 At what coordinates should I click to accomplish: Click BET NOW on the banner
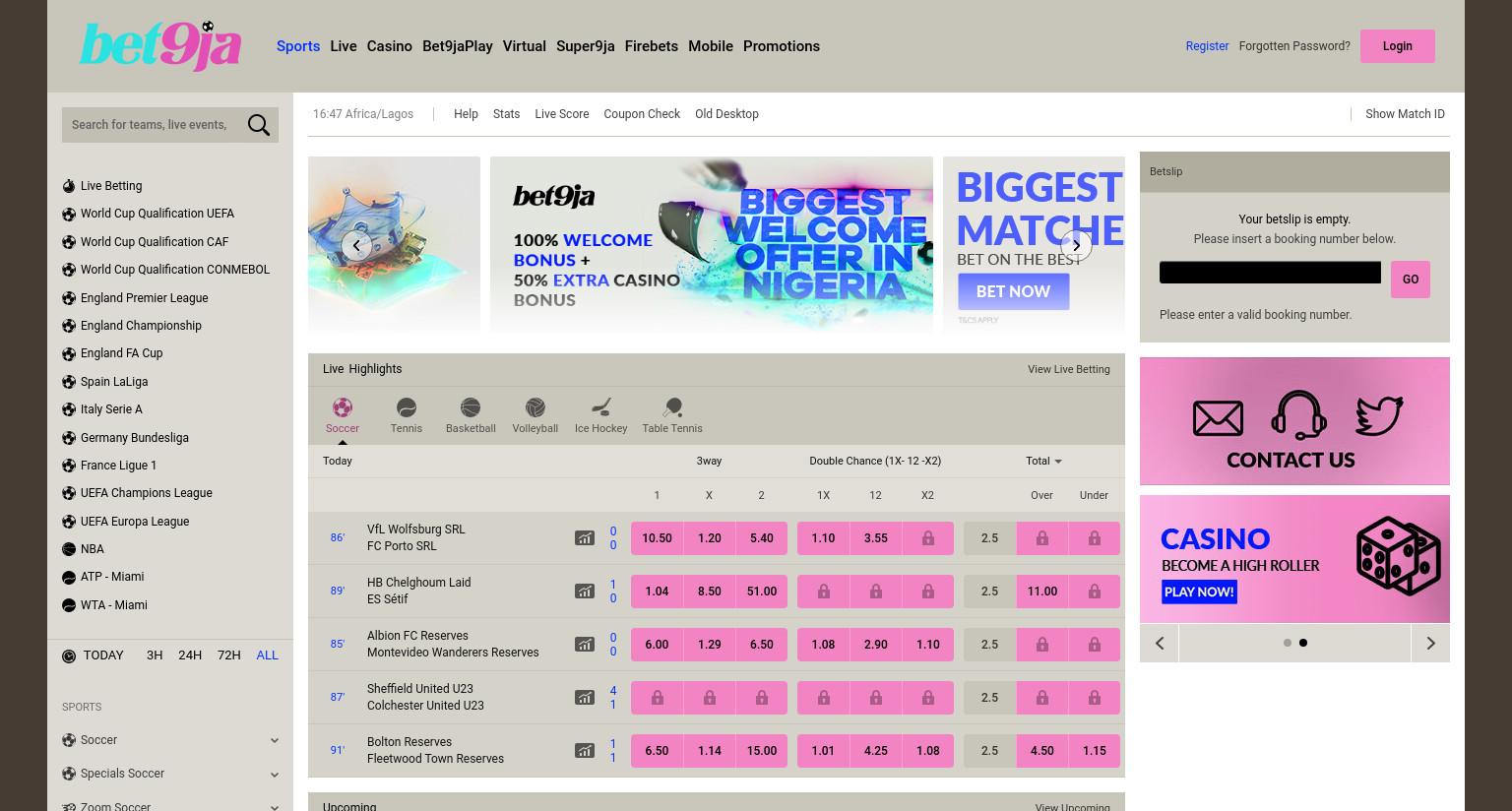pyautogui.click(x=1013, y=291)
